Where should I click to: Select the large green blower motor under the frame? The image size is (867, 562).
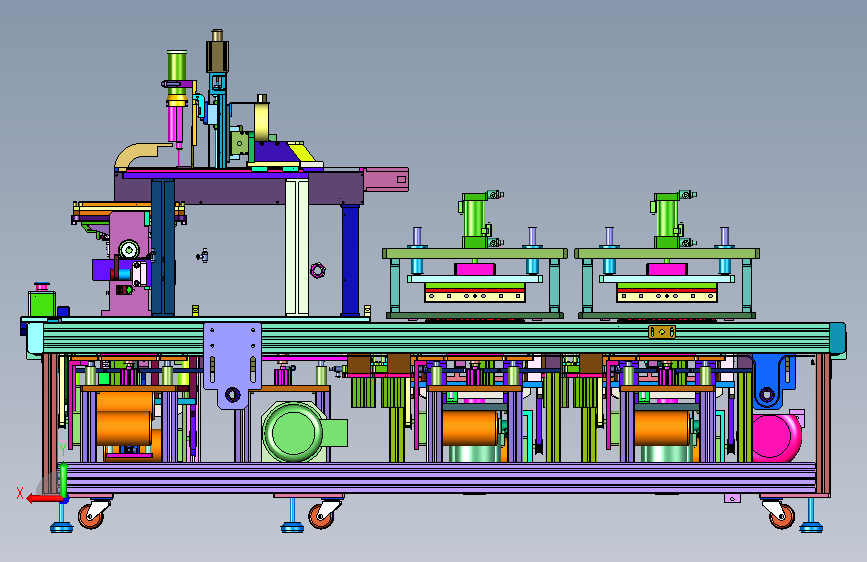click(x=293, y=431)
